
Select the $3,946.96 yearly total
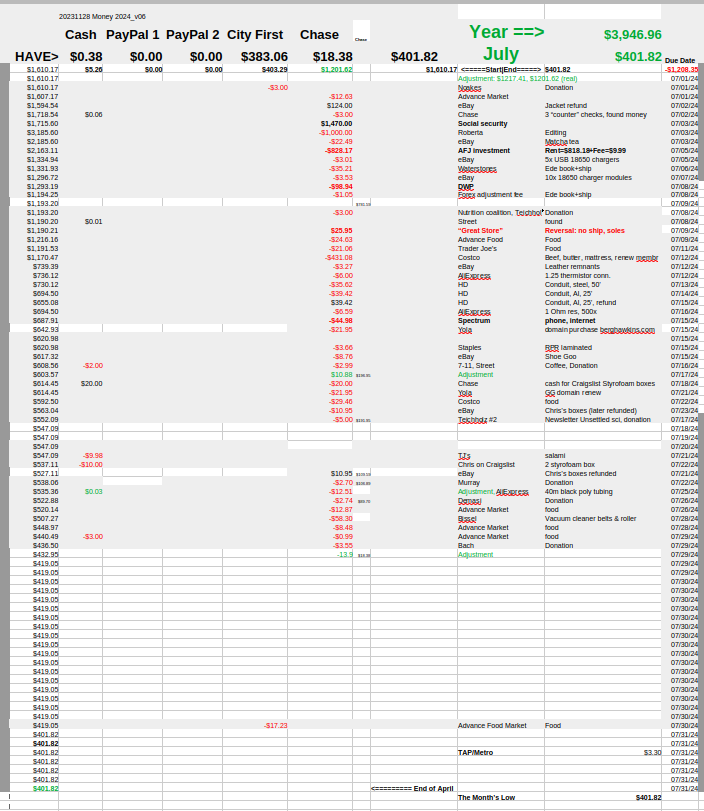click(633, 35)
